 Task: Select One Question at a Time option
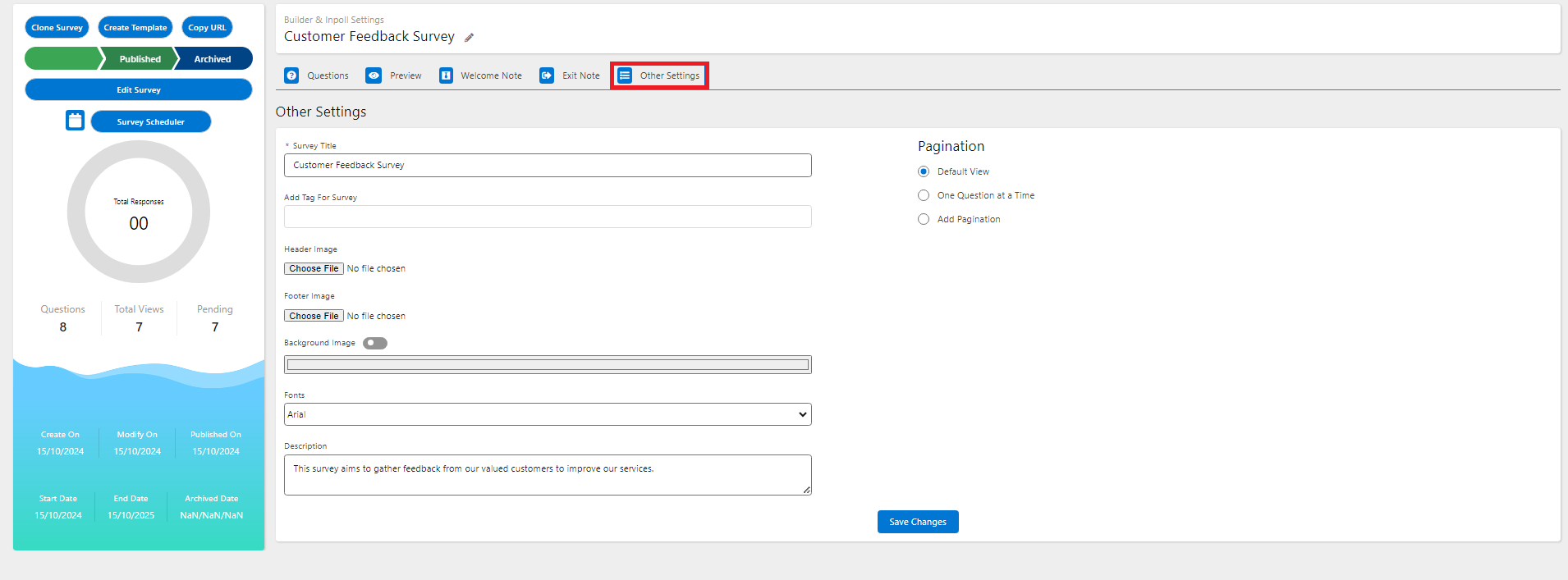[x=924, y=195]
